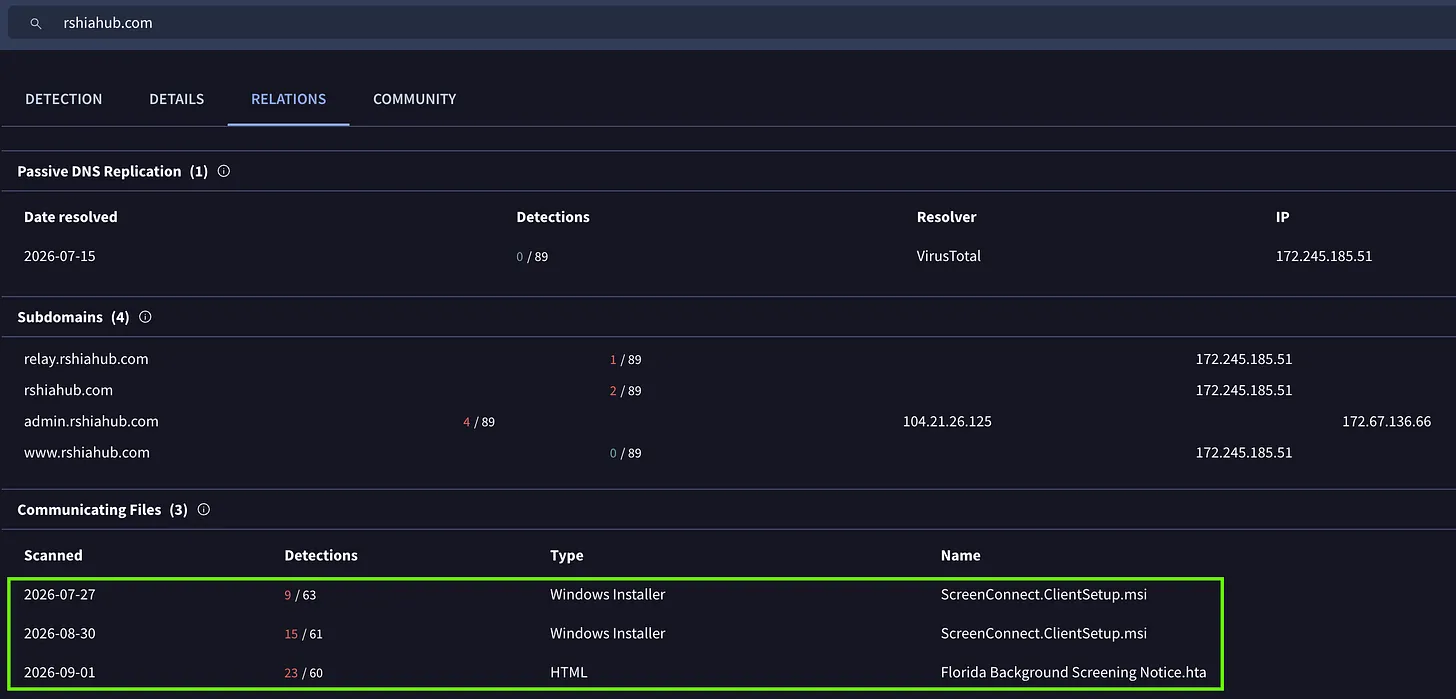Click scanned date 2026-09-01

point(60,672)
